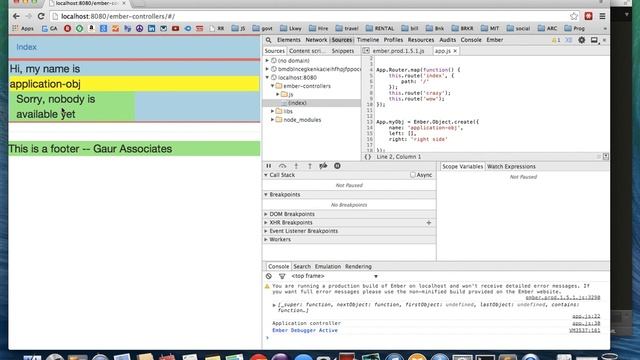The height and width of the screenshot is (360, 640).
Task: Bookmark this page with the star
Action: [574, 16]
